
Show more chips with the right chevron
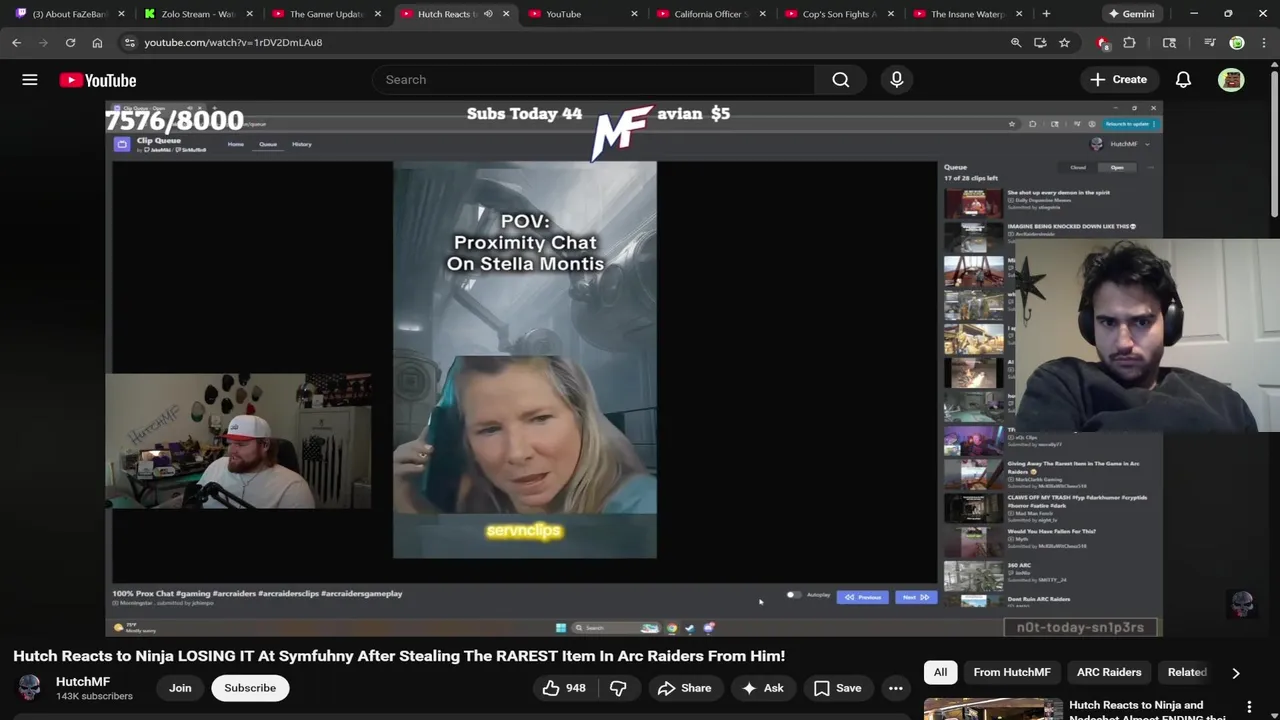pyautogui.click(x=1236, y=673)
